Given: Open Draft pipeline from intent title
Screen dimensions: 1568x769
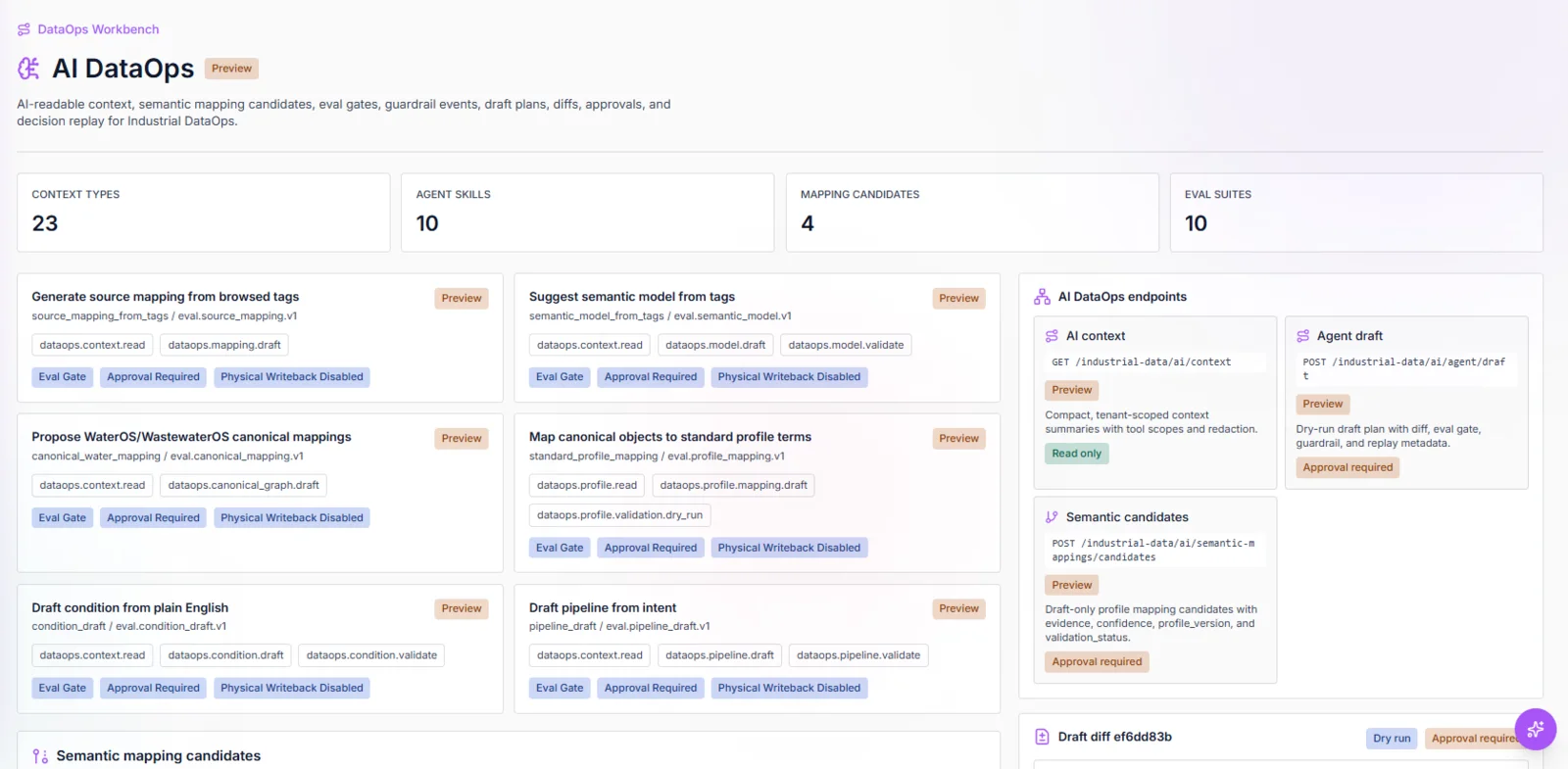Looking at the screenshot, I should pos(603,608).
